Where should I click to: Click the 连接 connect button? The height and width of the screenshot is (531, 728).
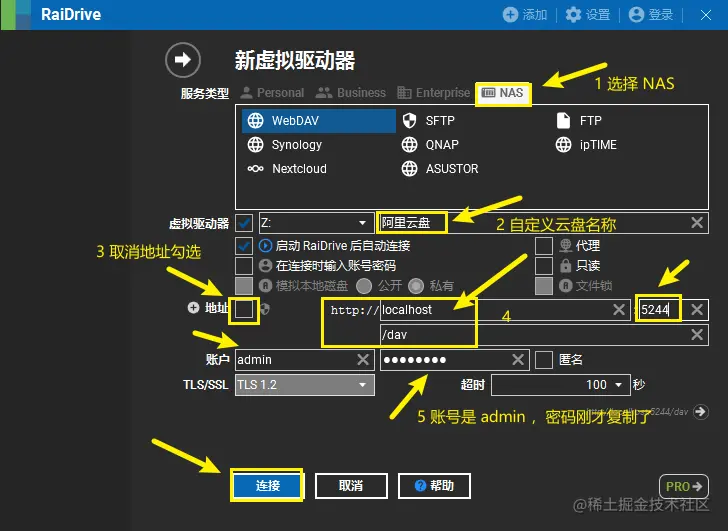(267, 486)
